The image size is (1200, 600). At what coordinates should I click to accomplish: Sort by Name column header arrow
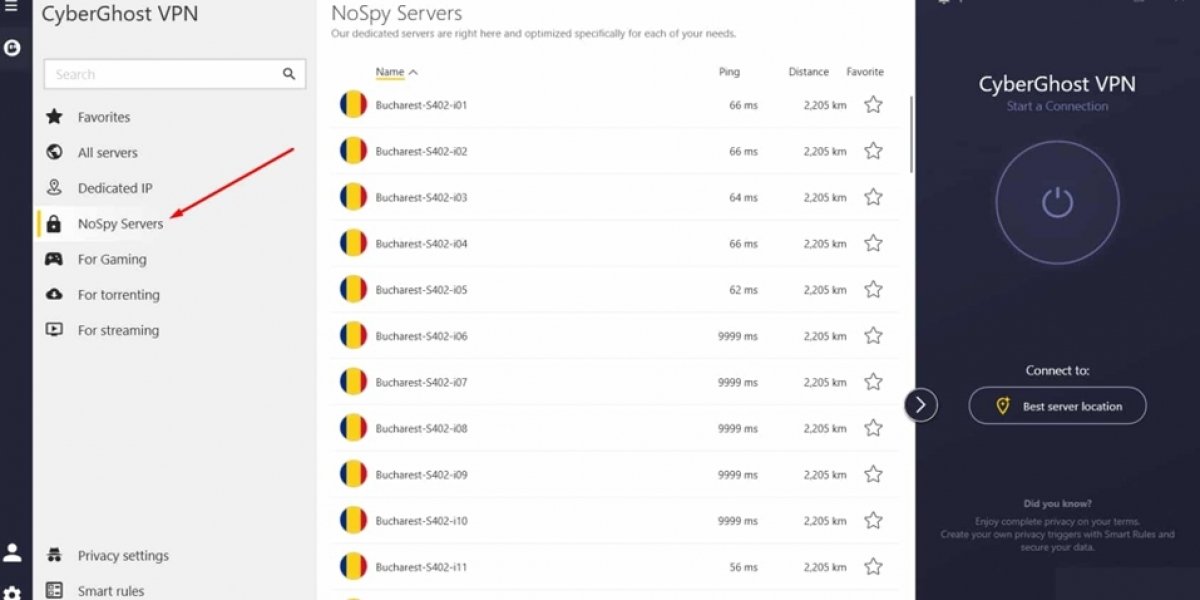[x=414, y=72]
